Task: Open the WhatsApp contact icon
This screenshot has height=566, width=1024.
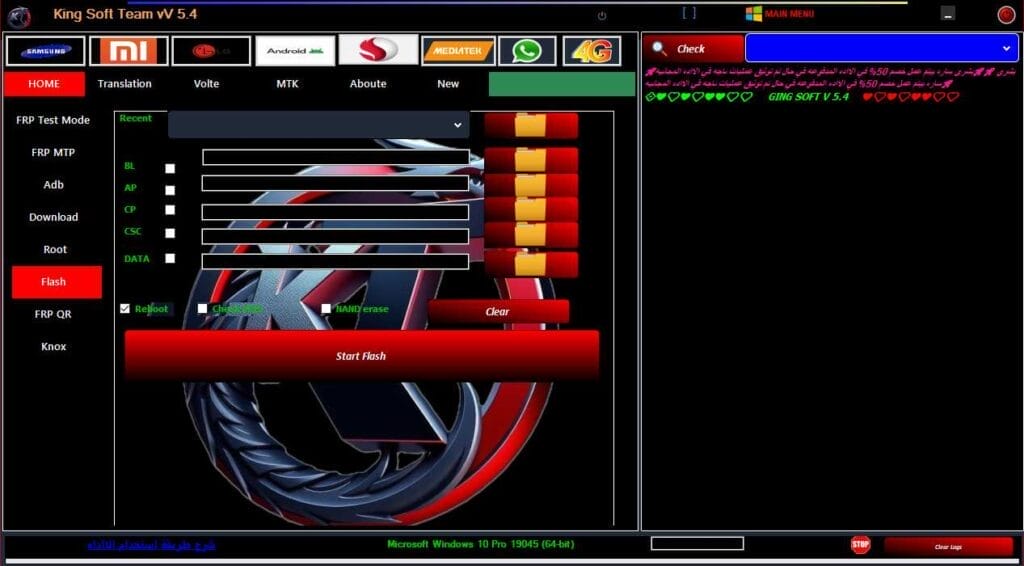Action: pyautogui.click(x=527, y=51)
